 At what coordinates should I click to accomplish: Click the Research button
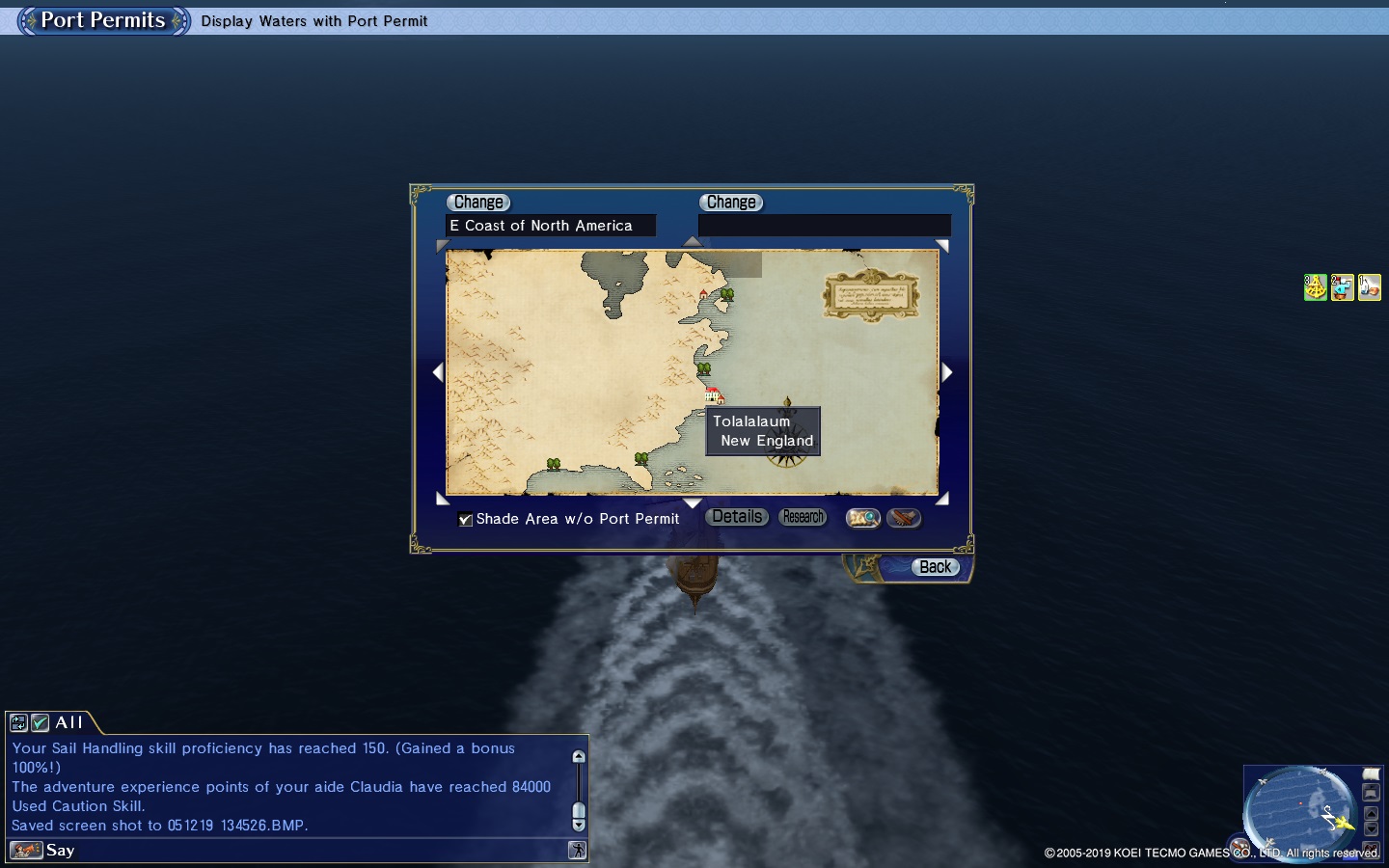click(x=803, y=517)
